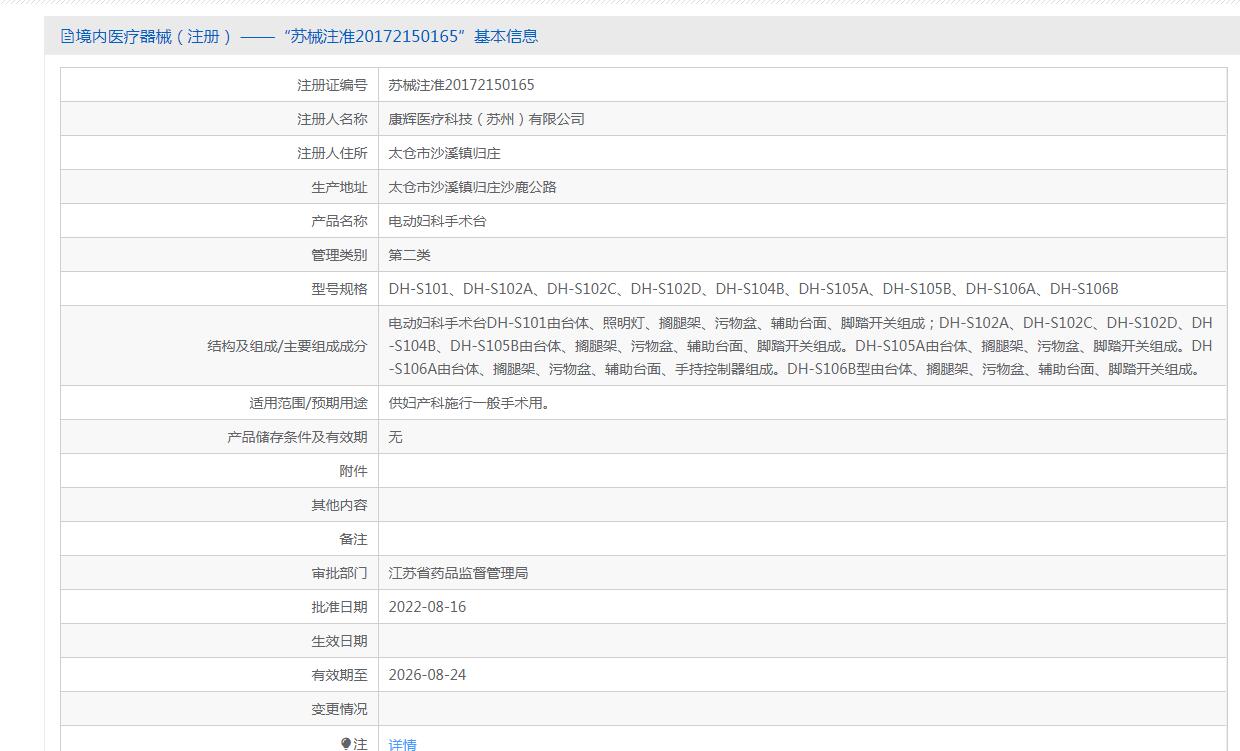This screenshot has width=1240, height=751.
Task: Click the structure description paragraph
Action: (x=801, y=346)
